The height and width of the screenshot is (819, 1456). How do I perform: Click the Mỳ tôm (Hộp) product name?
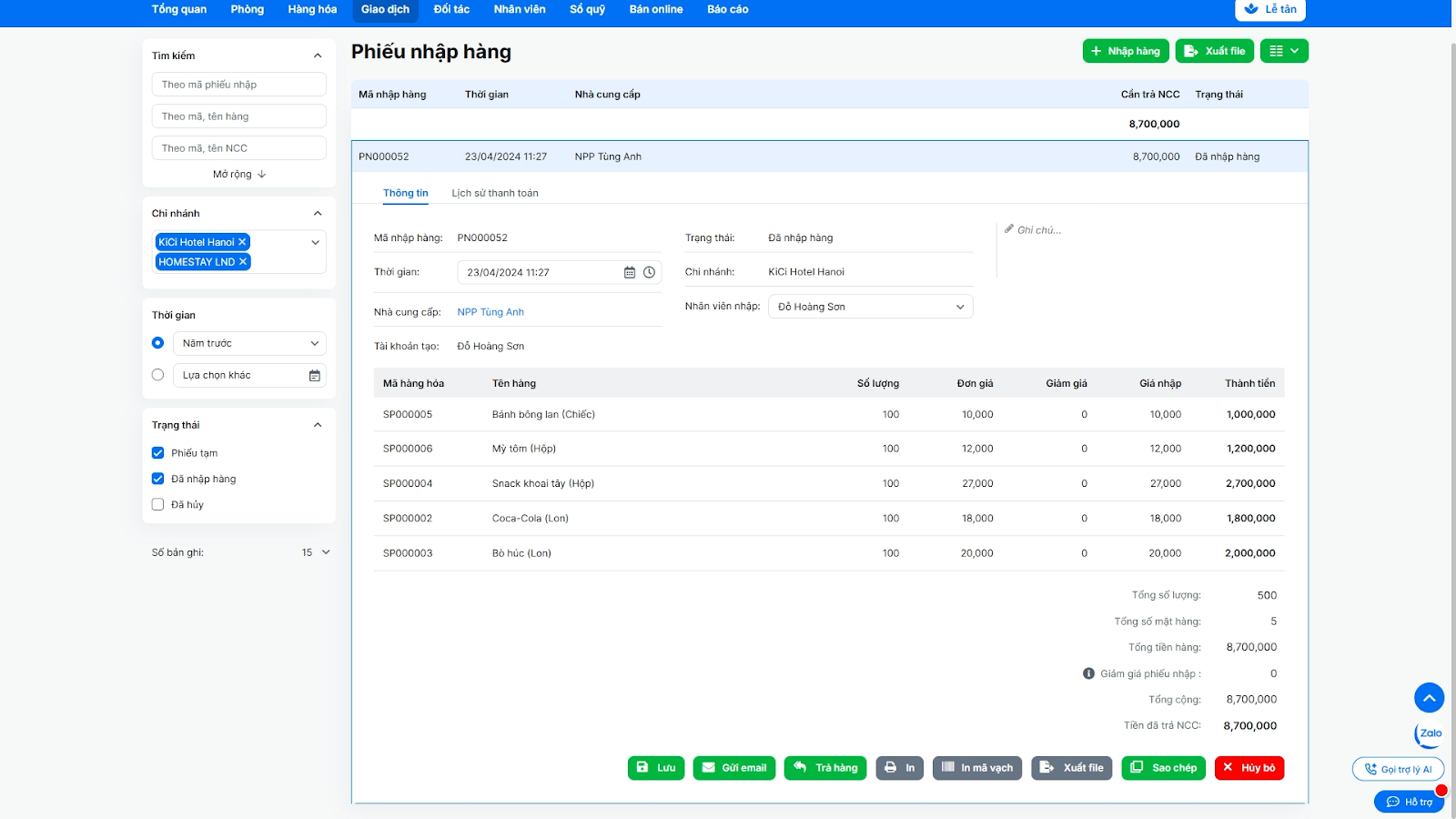point(524,449)
